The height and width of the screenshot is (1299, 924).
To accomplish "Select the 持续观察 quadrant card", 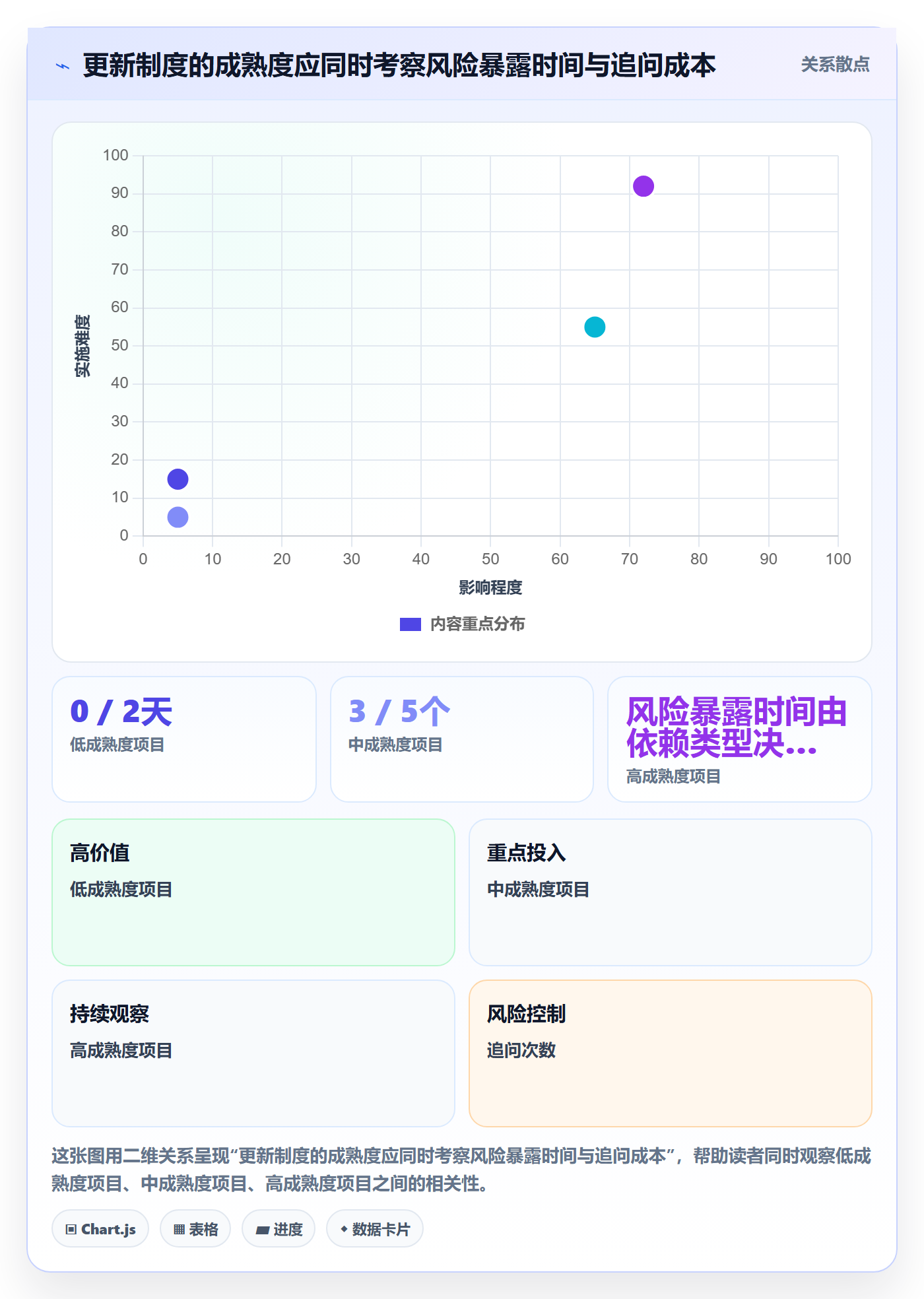I will tap(253, 1053).
